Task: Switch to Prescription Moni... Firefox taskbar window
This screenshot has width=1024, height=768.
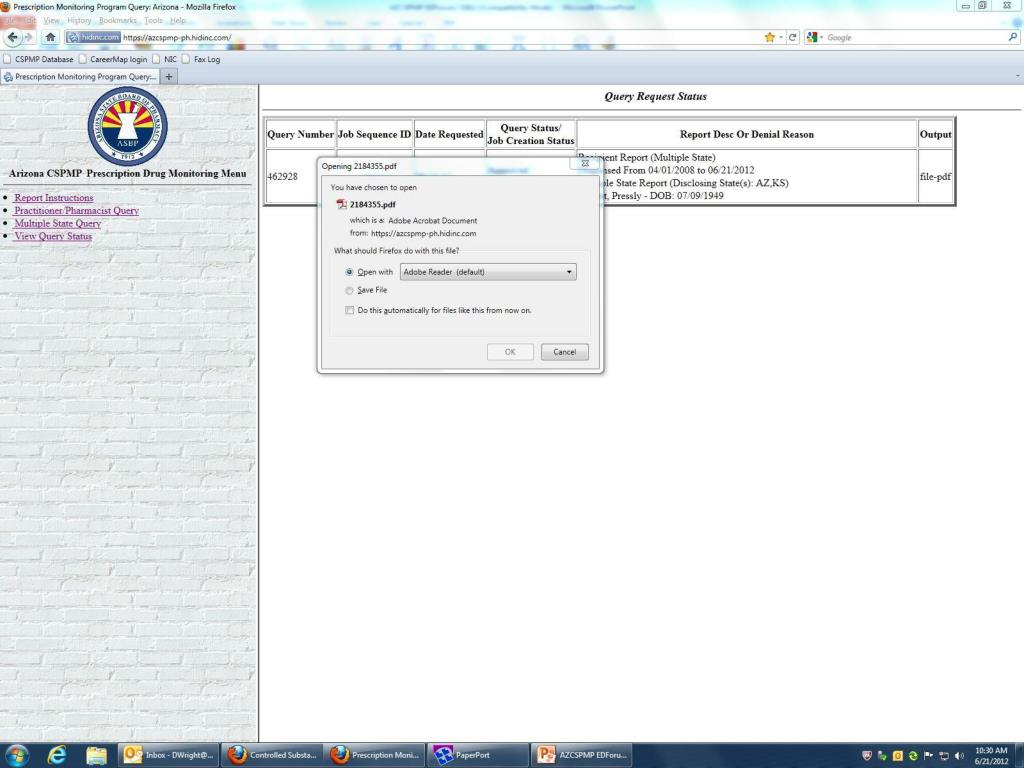Action: [x=374, y=755]
